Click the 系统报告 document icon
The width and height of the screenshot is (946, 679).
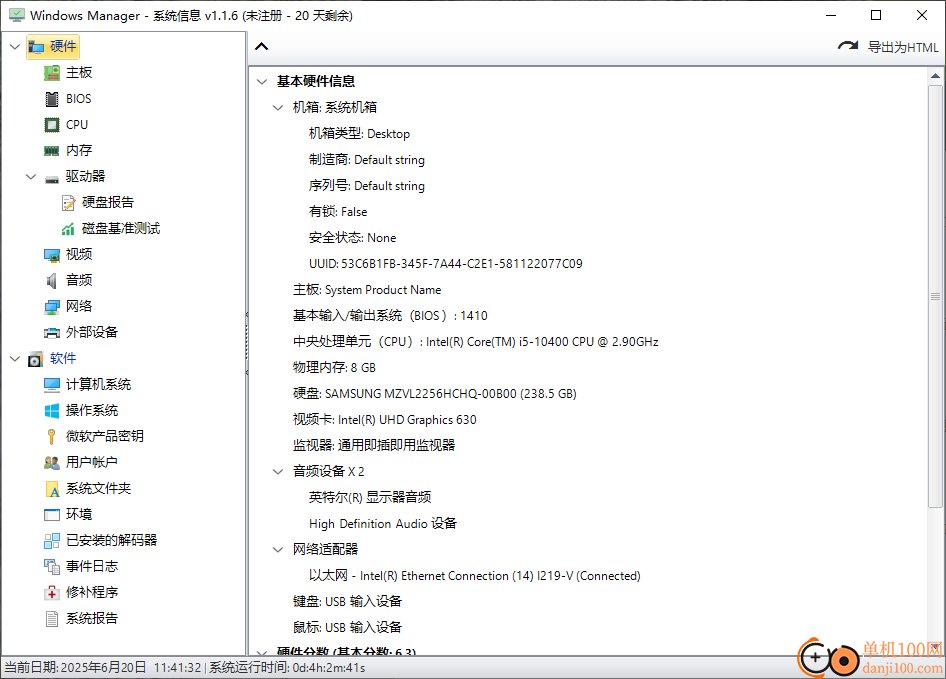pos(52,619)
